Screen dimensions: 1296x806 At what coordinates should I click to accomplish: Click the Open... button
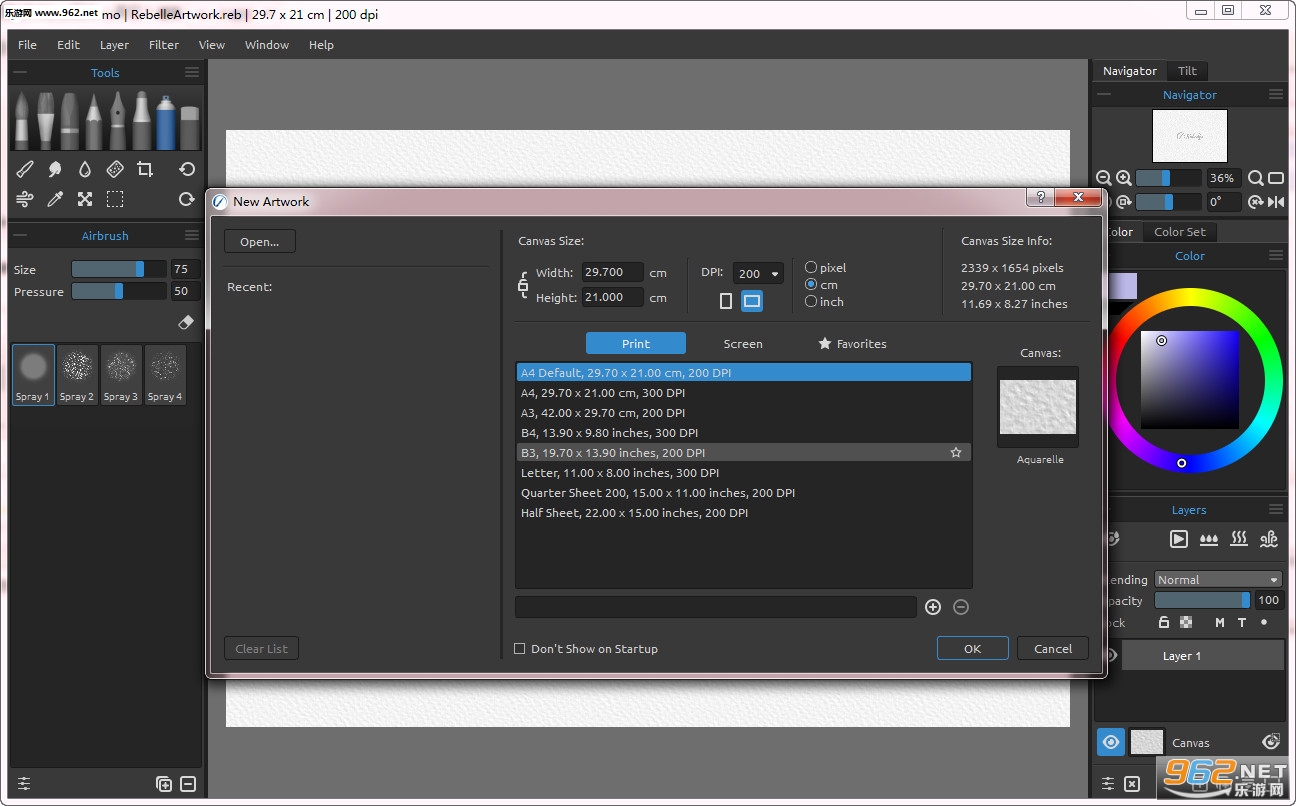260,241
